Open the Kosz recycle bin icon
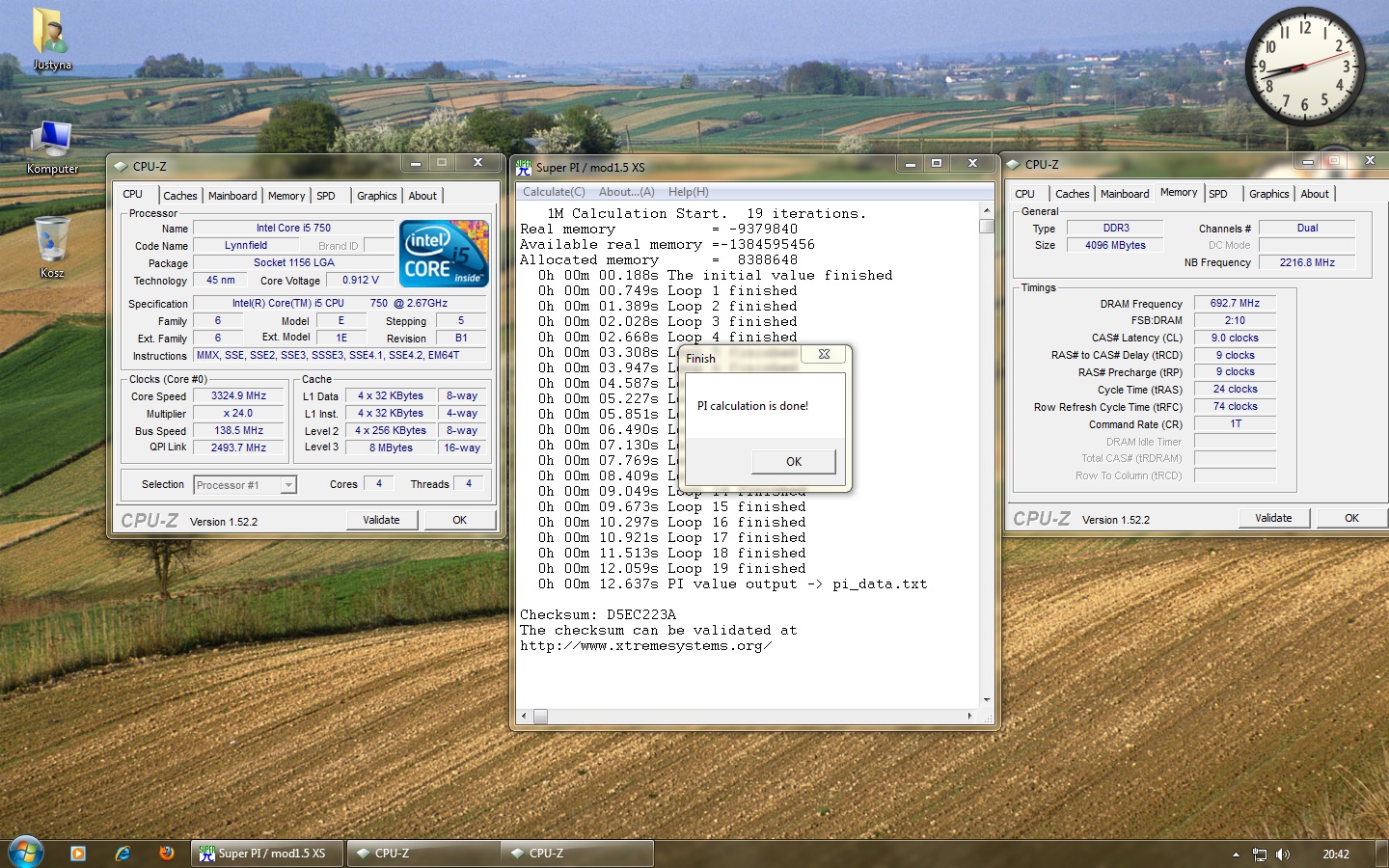The width and height of the screenshot is (1389, 868). pyautogui.click(x=51, y=241)
